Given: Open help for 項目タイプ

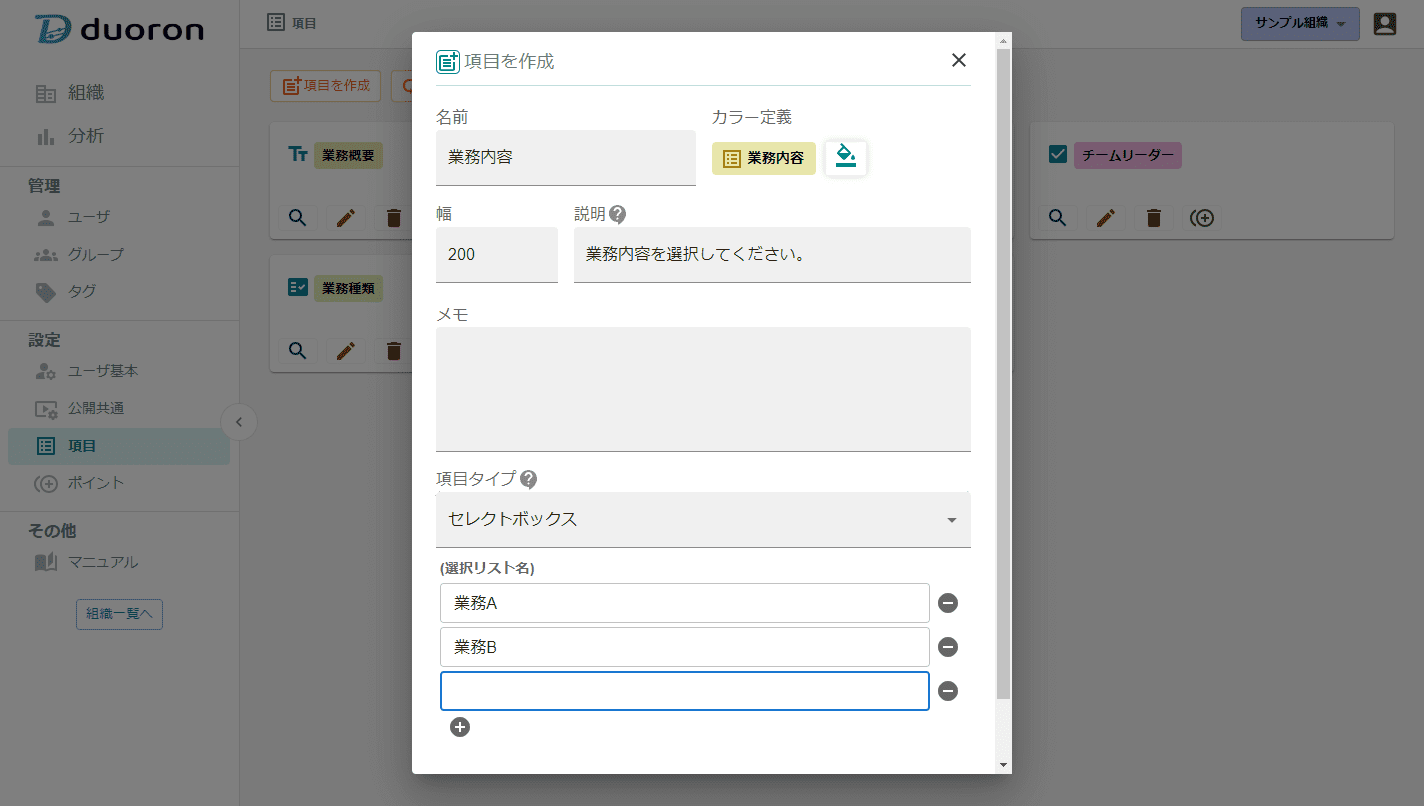Looking at the screenshot, I should pyautogui.click(x=528, y=479).
